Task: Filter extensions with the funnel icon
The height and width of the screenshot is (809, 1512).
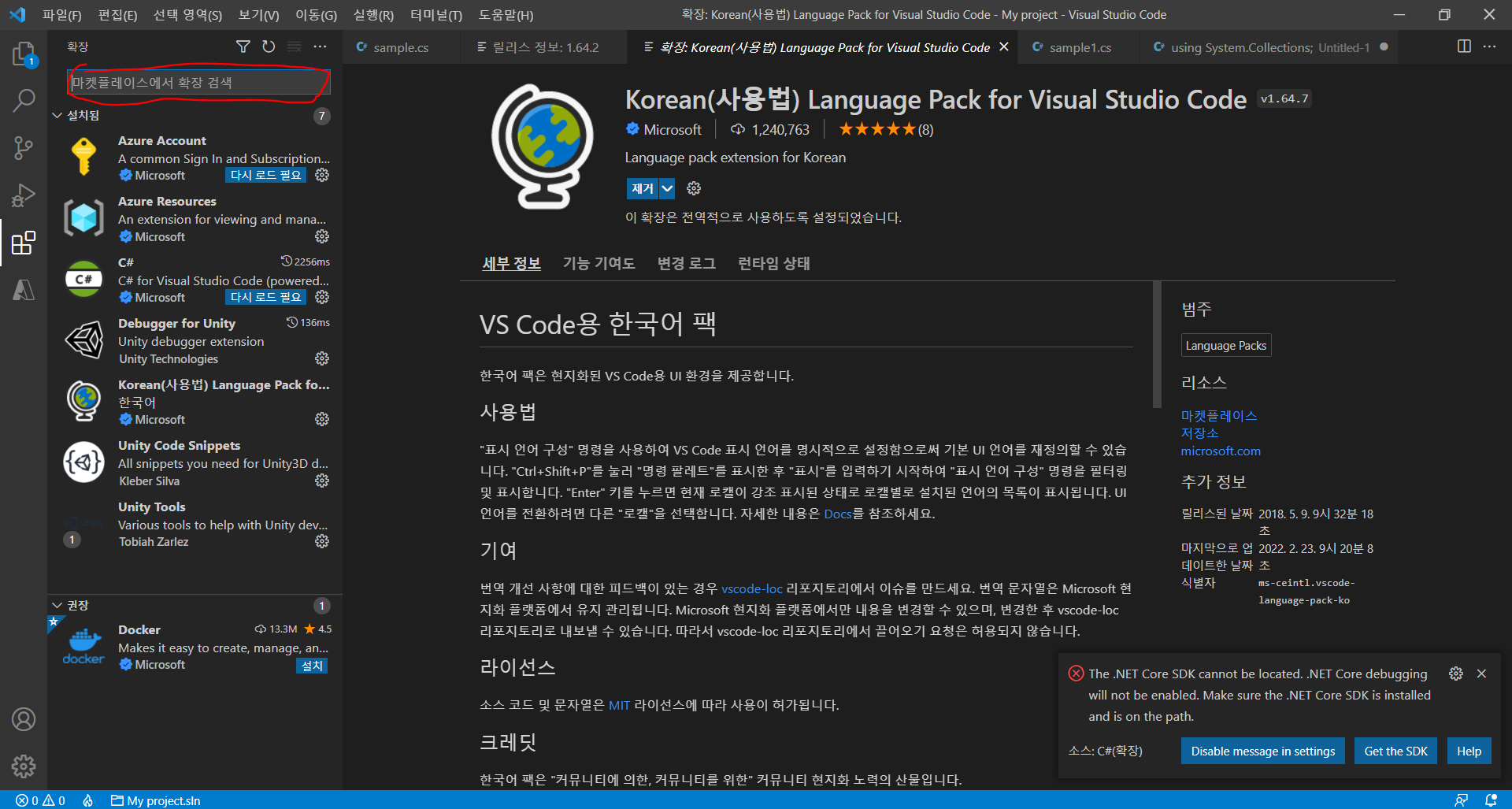Action: (243, 46)
